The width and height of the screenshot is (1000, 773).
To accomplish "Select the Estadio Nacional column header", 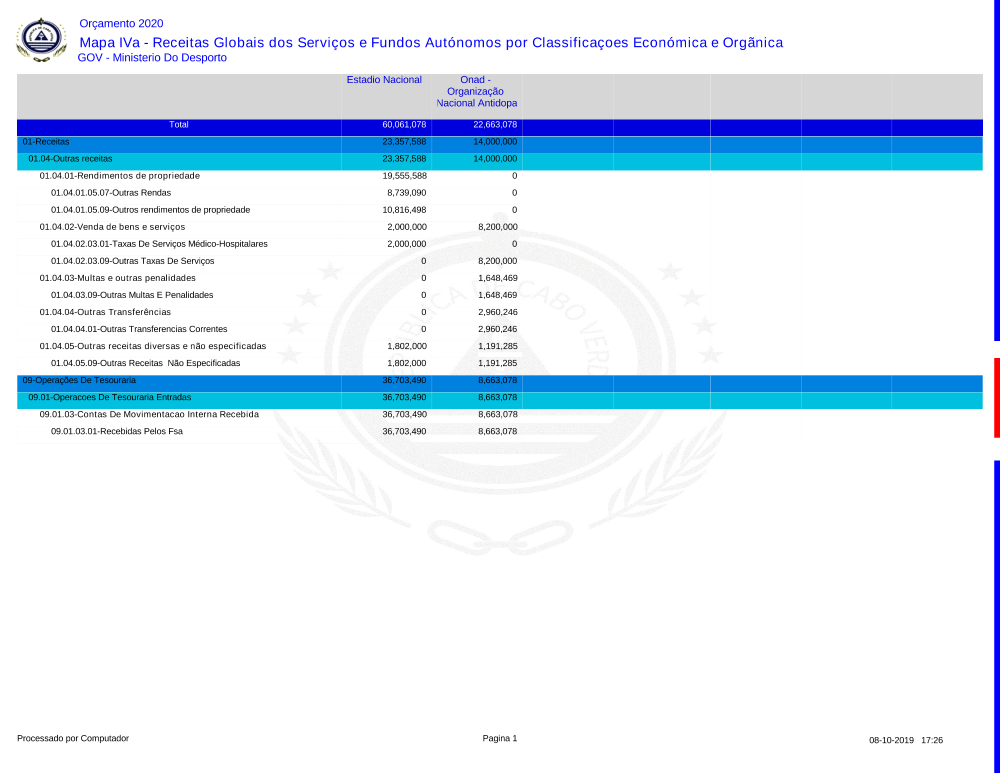I will [384, 80].
